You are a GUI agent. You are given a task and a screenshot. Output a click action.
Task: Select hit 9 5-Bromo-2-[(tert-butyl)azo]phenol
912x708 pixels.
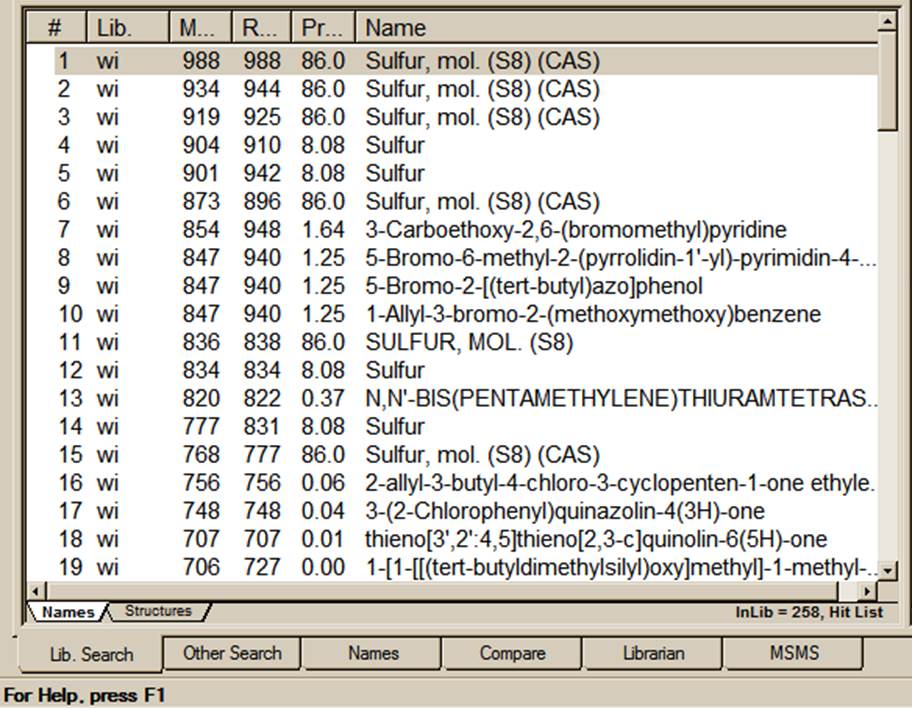coord(533,286)
